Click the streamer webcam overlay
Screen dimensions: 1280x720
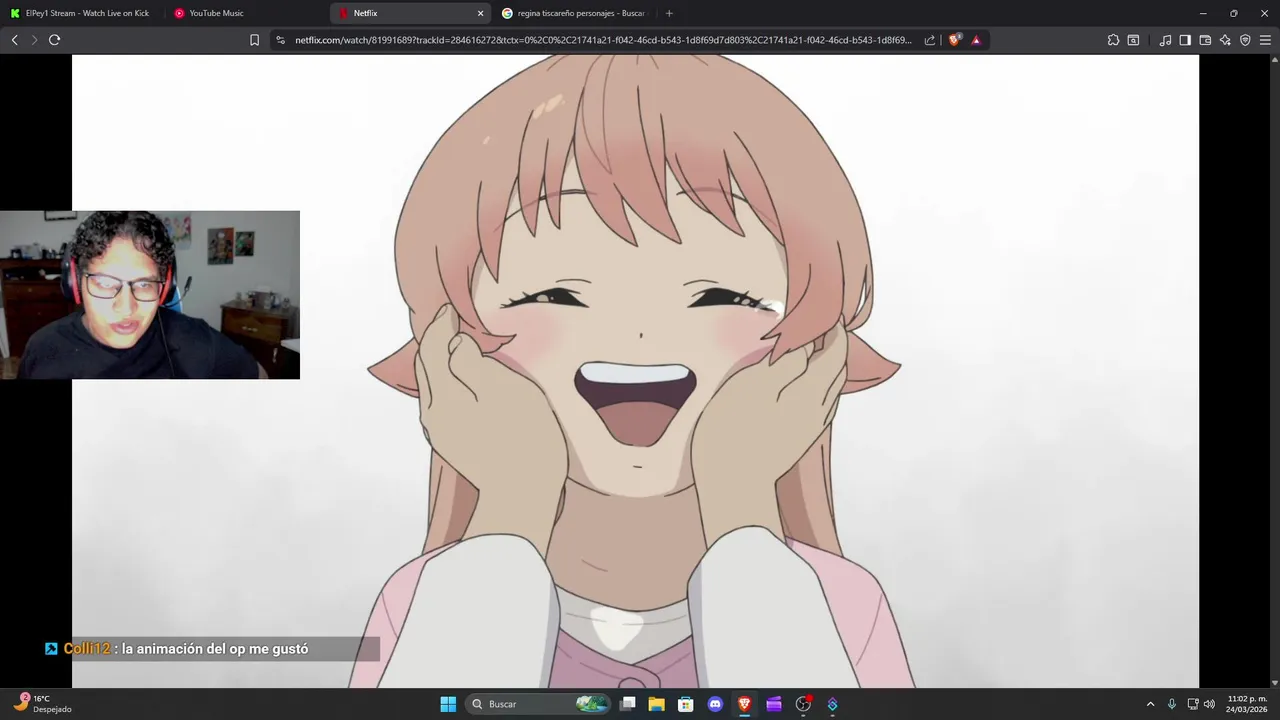(x=150, y=295)
